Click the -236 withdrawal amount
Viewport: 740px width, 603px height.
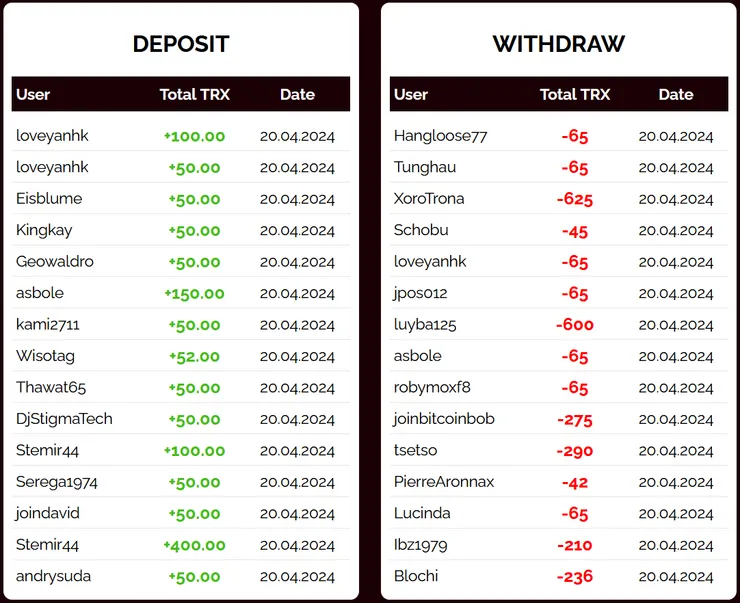(x=575, y=577)
